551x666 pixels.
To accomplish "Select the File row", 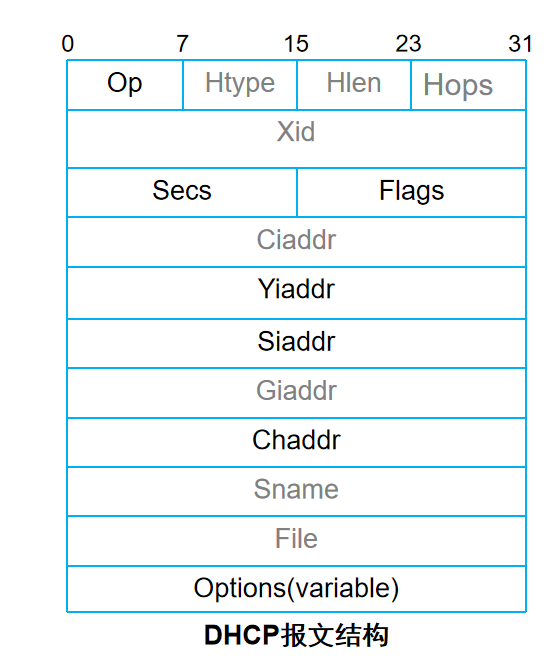I will tap(297, 541).
